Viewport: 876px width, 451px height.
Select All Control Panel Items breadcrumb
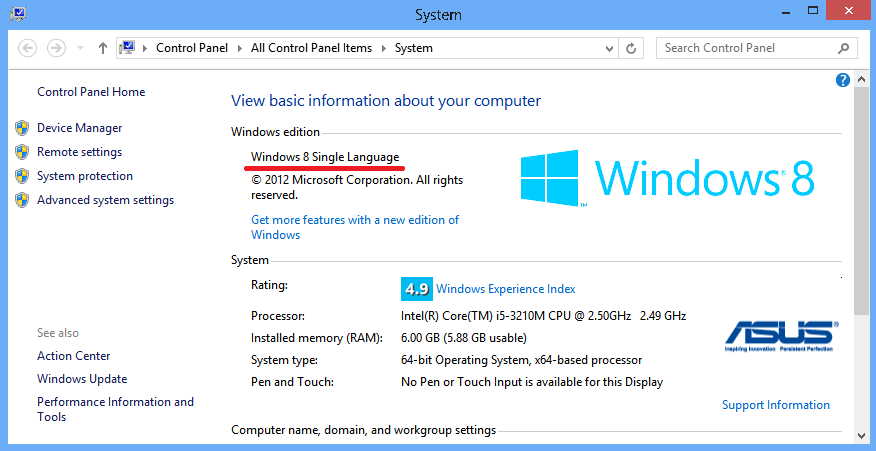[311, 48]
